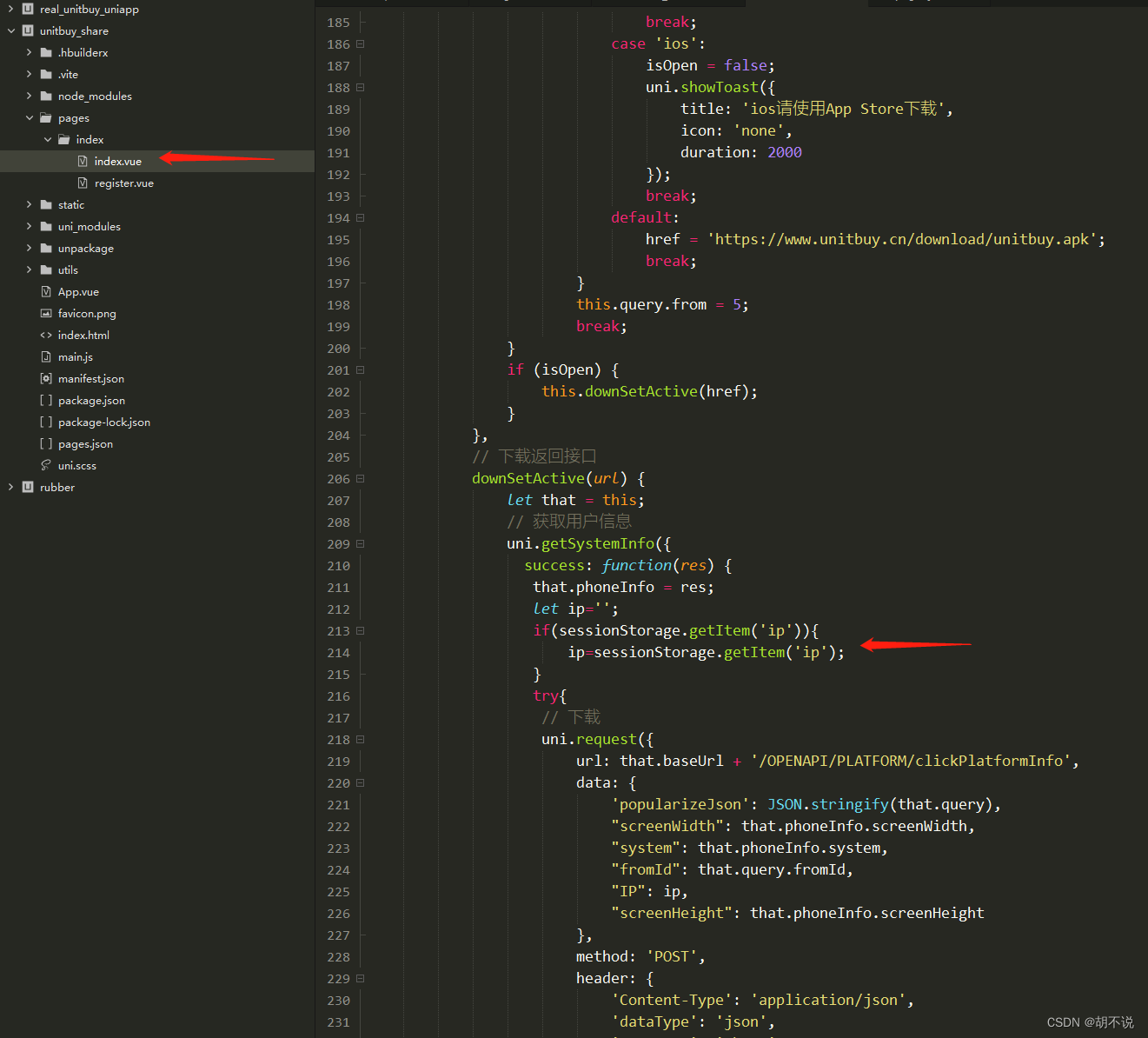Image resolution: width=1148 pixels, height=1038 pixels.
Task: Click the index.html code icon
Action: (x=46, y=335)
